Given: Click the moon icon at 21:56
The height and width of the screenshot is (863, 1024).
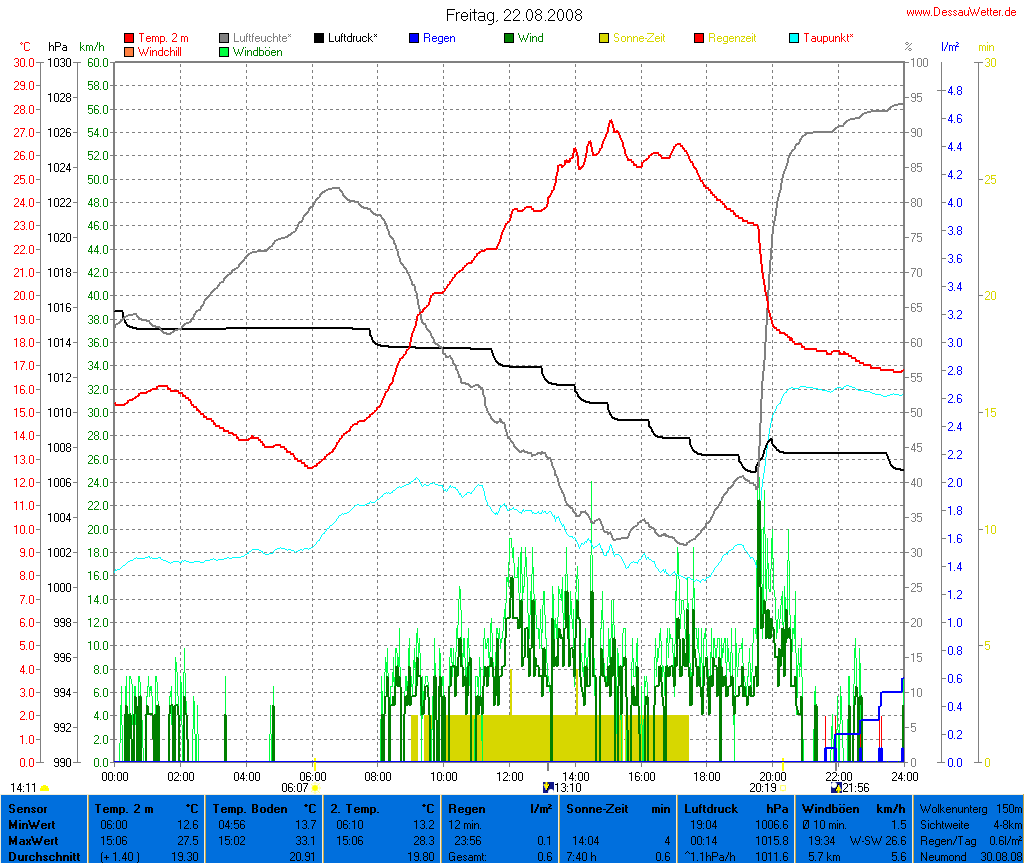Looking at the screenshot, I should (835, 788).
